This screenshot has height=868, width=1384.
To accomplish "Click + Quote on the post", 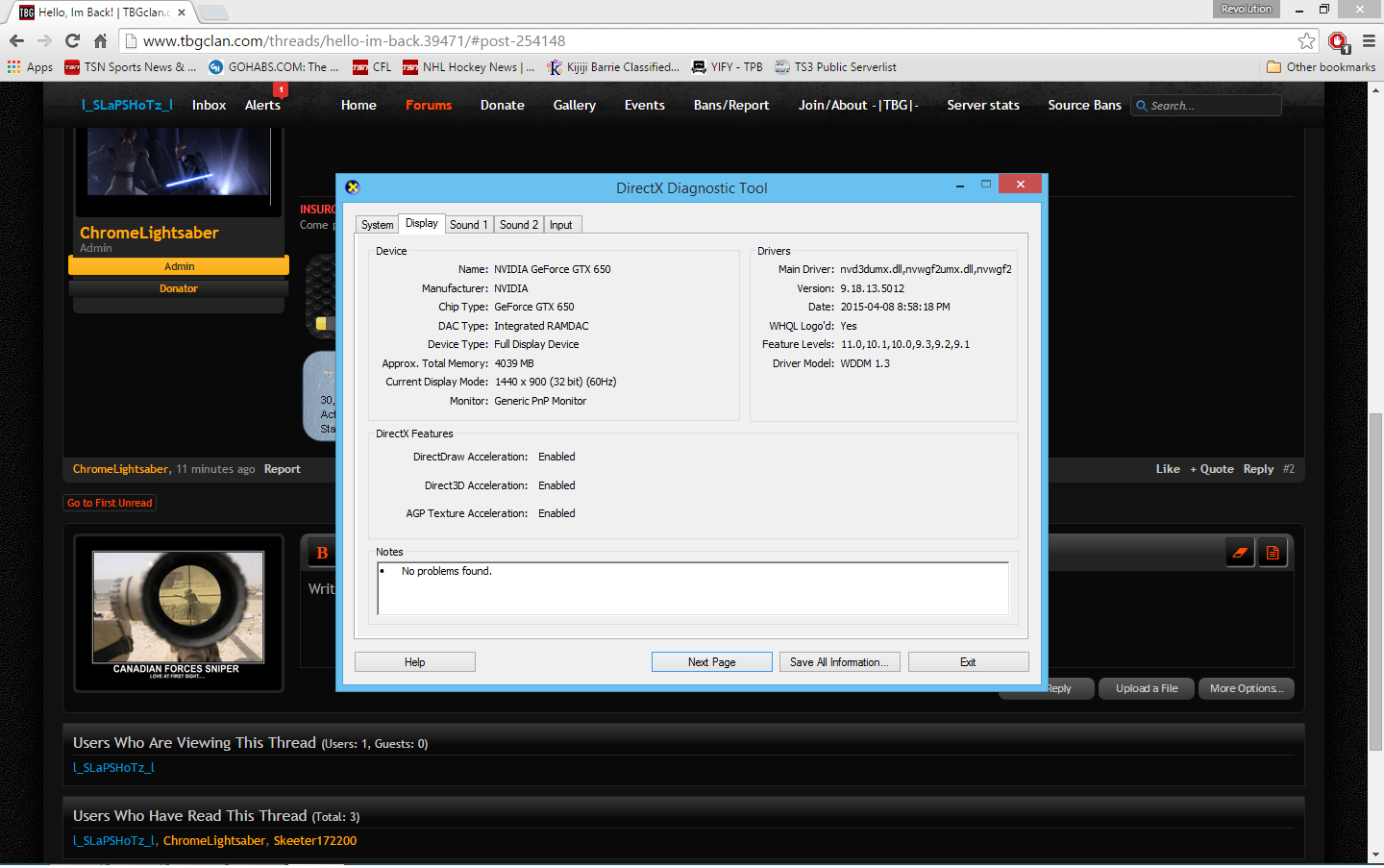I will pyautogui.click(x=1212, y=469).
